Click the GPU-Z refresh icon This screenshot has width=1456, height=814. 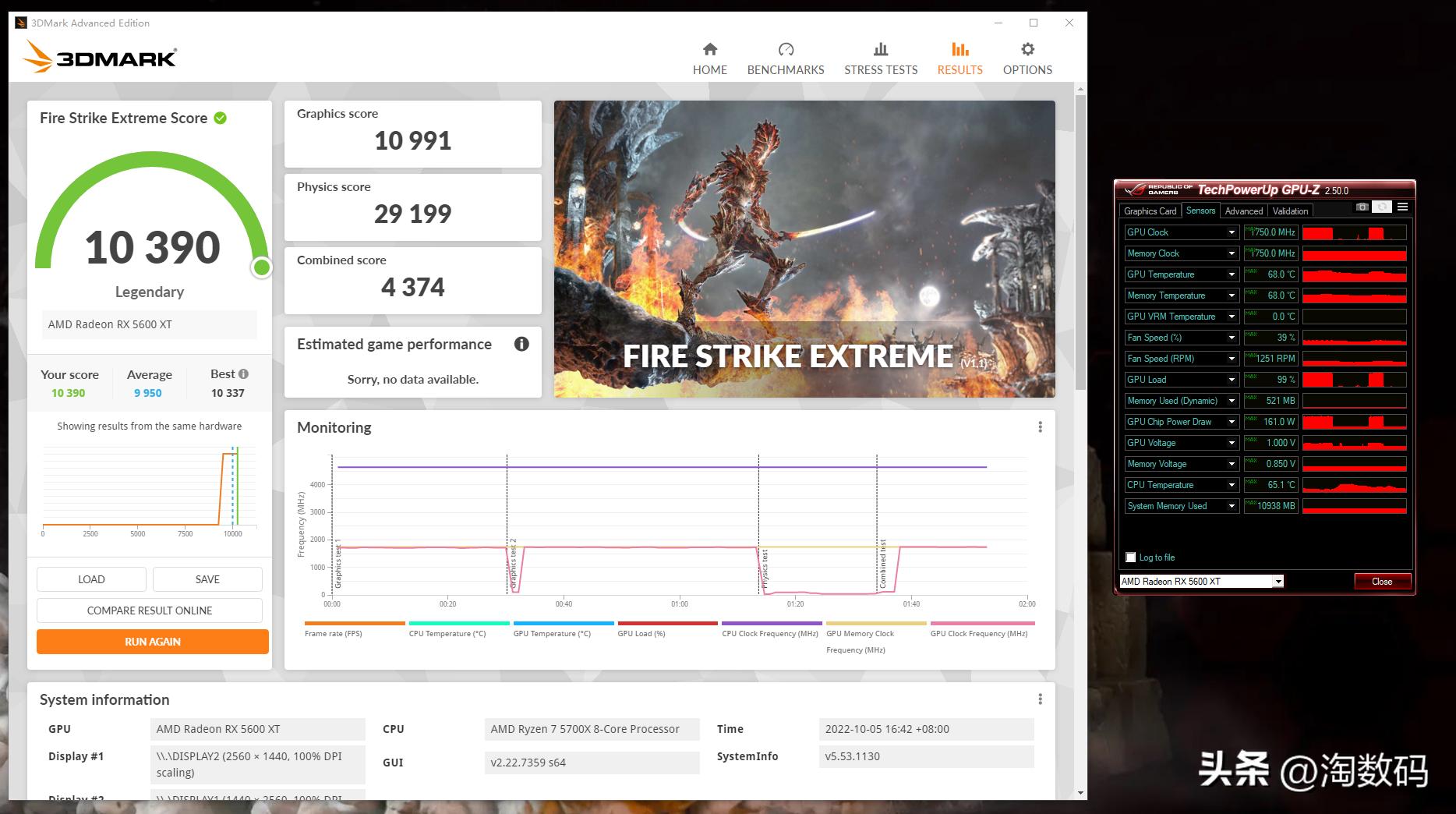tap(1382, 207)
